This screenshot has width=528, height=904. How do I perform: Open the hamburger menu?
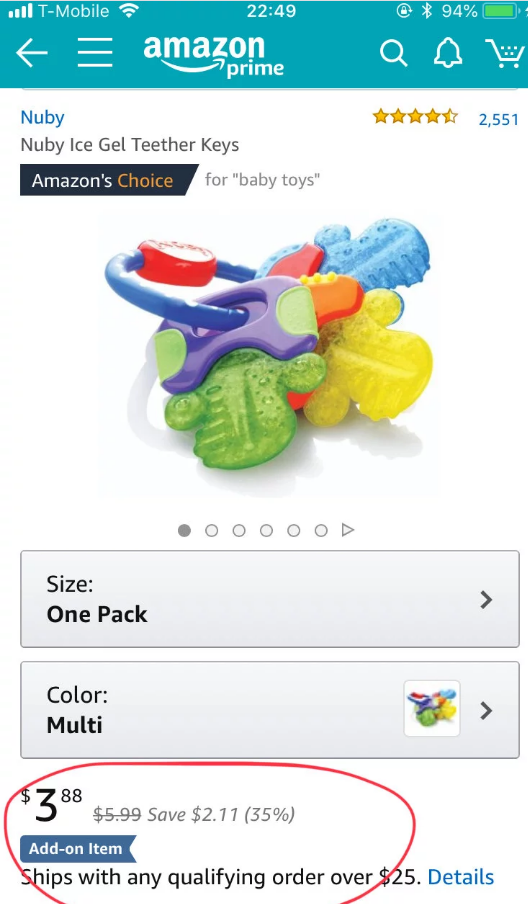tap(95, 53)
